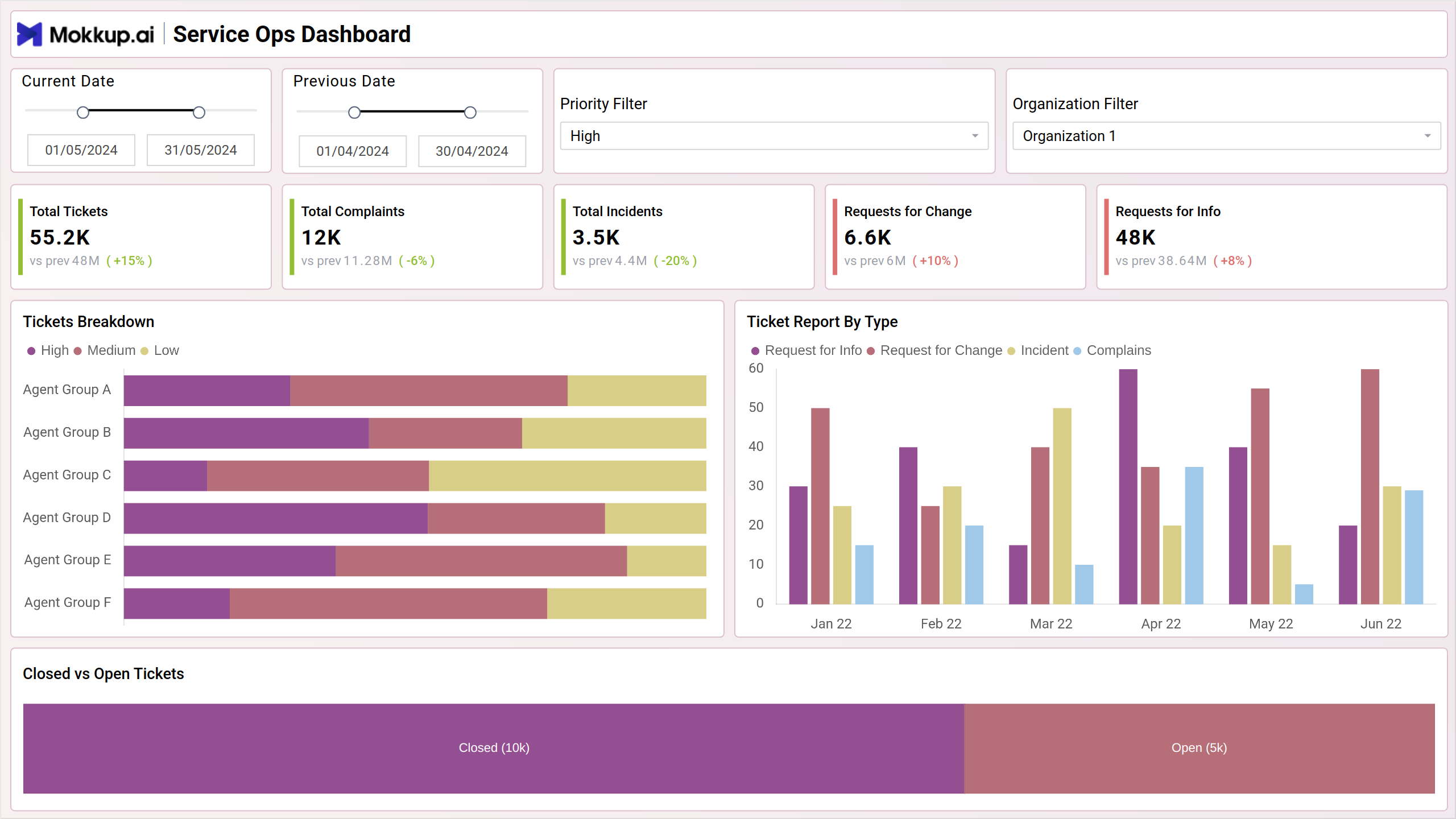Screen dimensions: 1456x819
Task: Select the Total Incidents 3.5K card
Action: [684, 237]
